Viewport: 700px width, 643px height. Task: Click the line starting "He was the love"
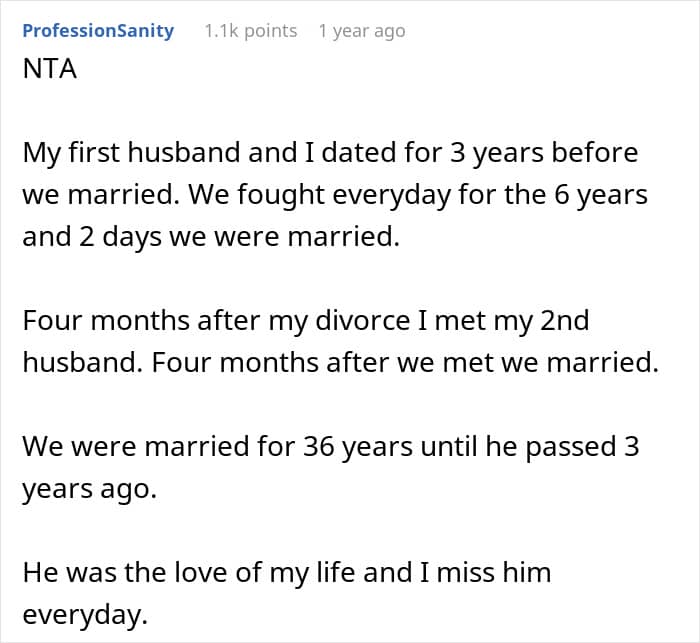[x=286, y=572]
